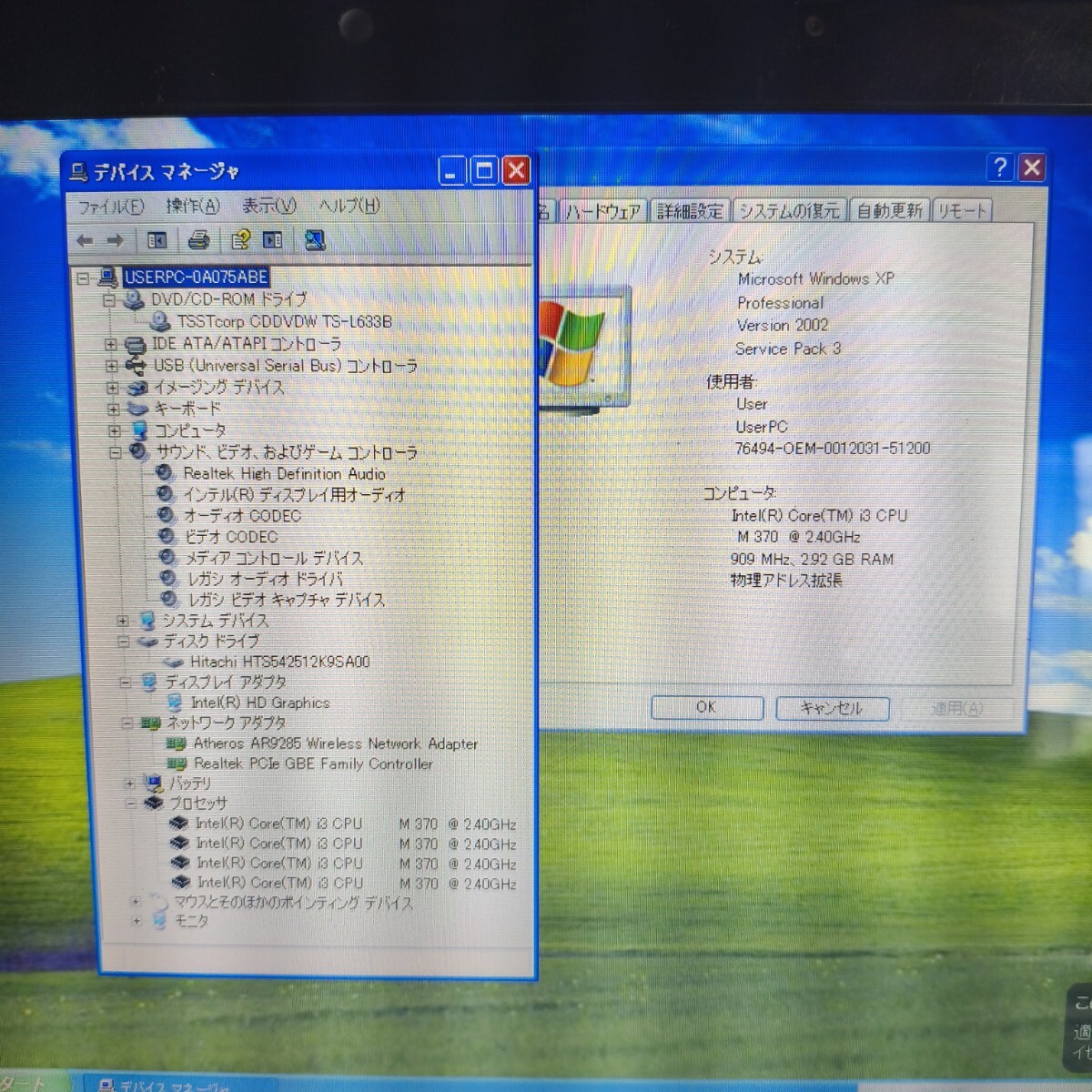Select the ネットワーク アダプタ category label
Viewport: 1092px width, 1092px height.
(x=225, y=723)
